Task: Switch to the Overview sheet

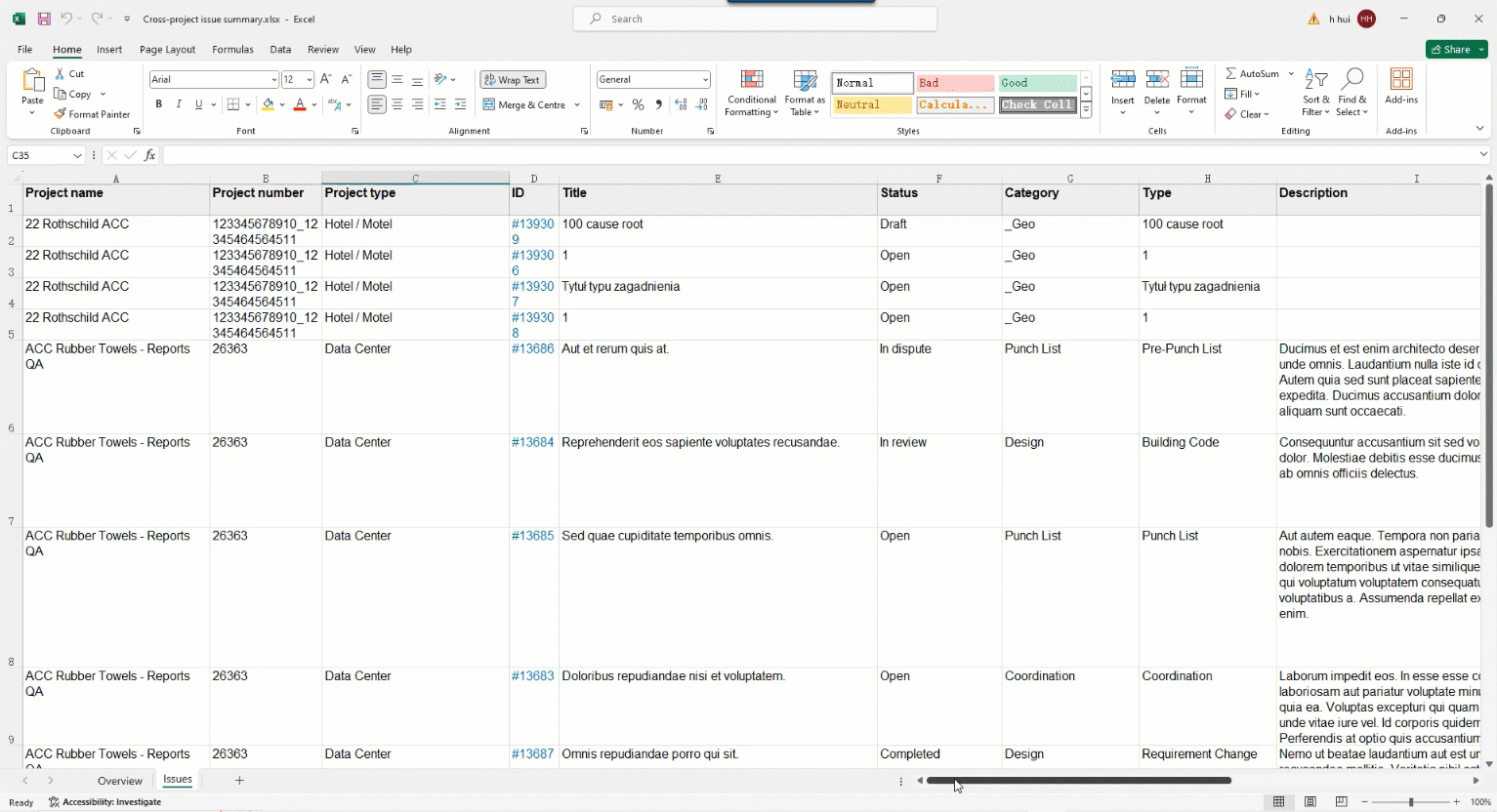Action: point(120,781)
